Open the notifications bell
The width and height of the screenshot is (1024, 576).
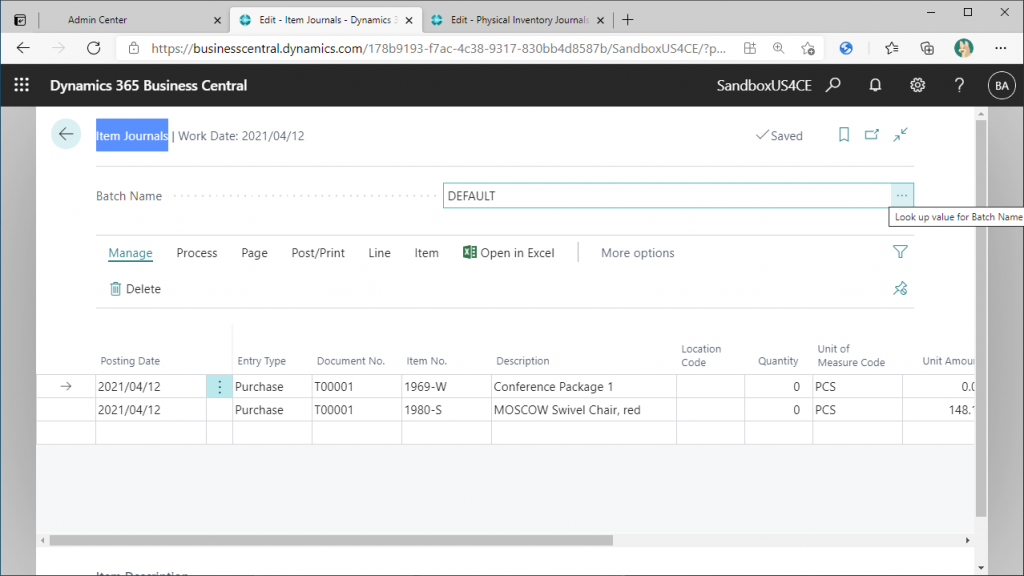coord(875,85)
